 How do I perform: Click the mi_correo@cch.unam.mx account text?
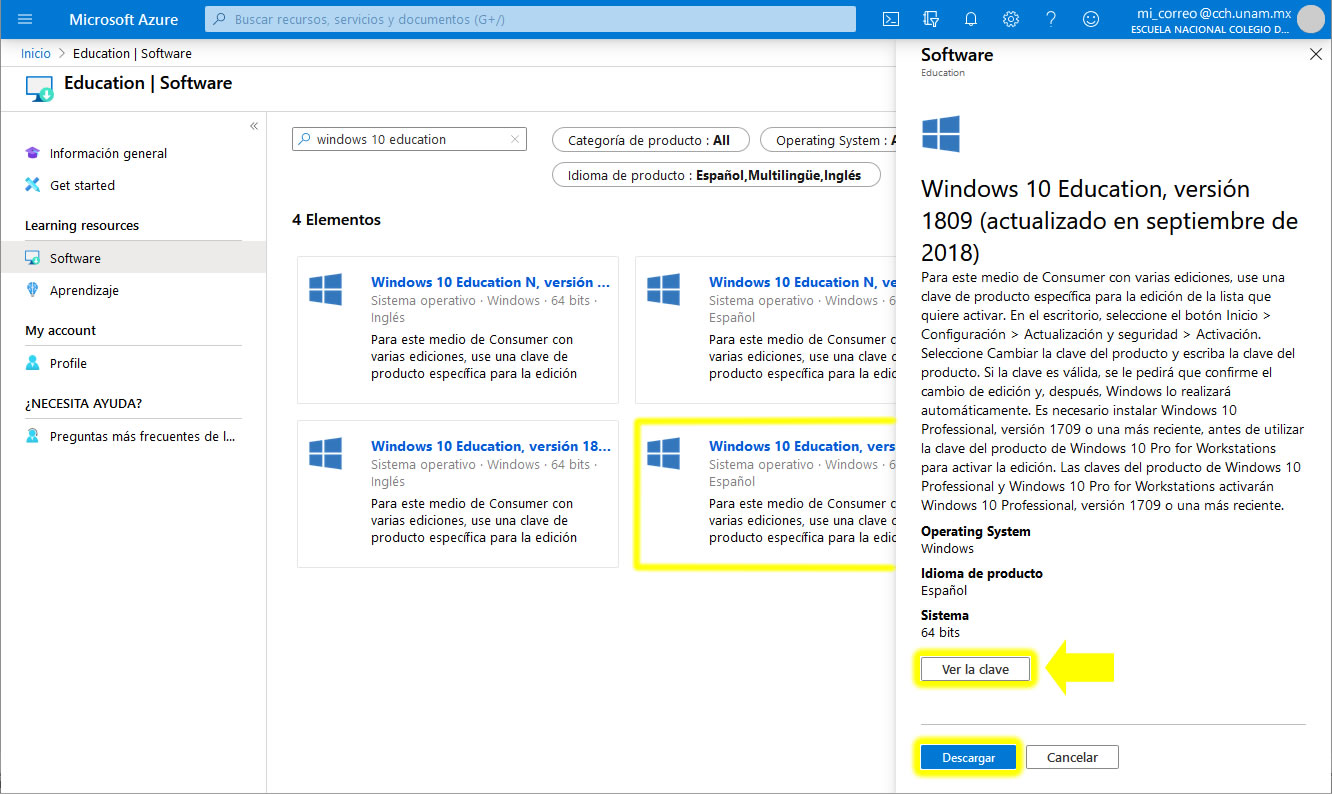[1214, 14]
